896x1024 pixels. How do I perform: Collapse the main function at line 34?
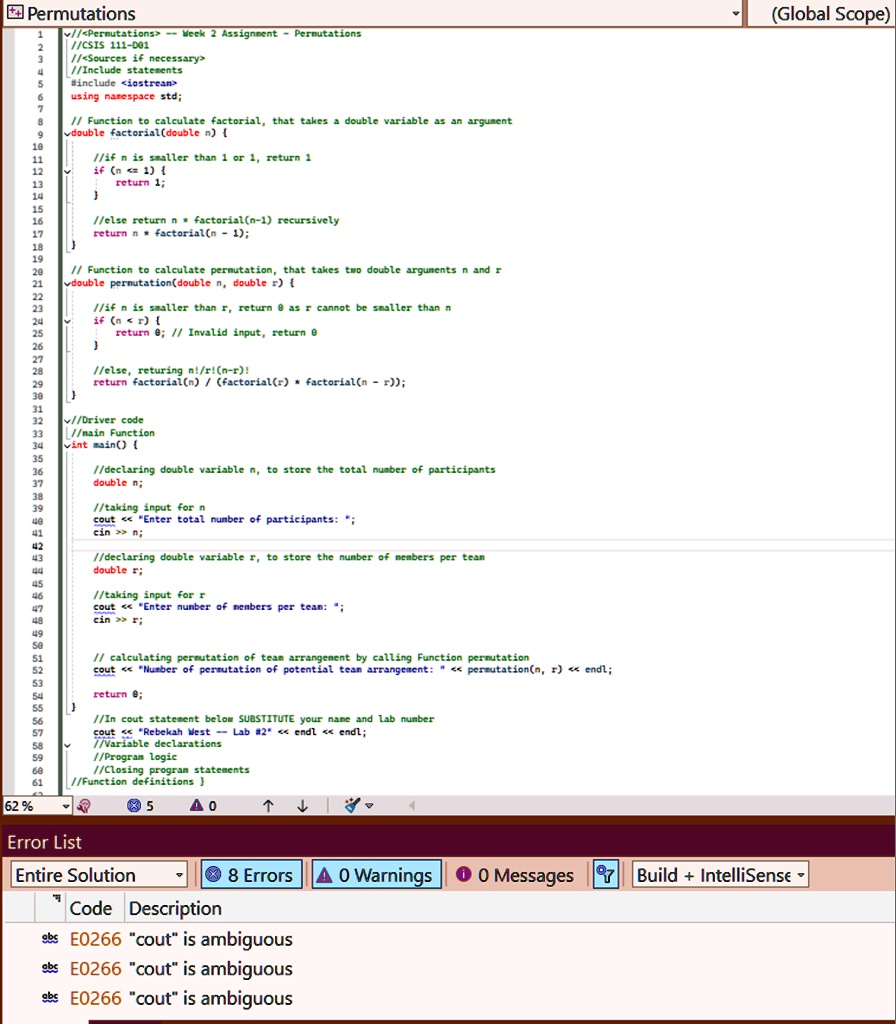67,446
